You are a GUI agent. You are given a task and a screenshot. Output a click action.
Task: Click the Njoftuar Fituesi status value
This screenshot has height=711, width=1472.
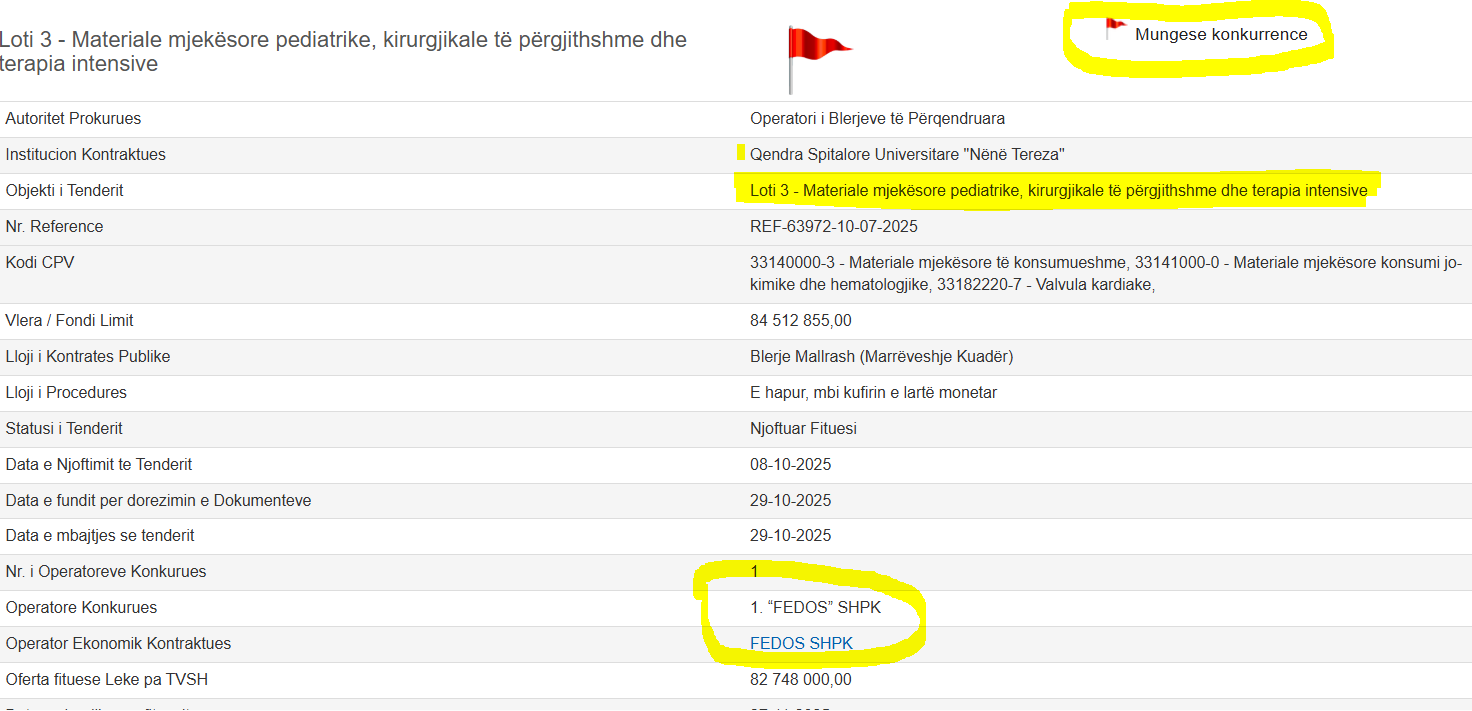click(x=803, y=429)
